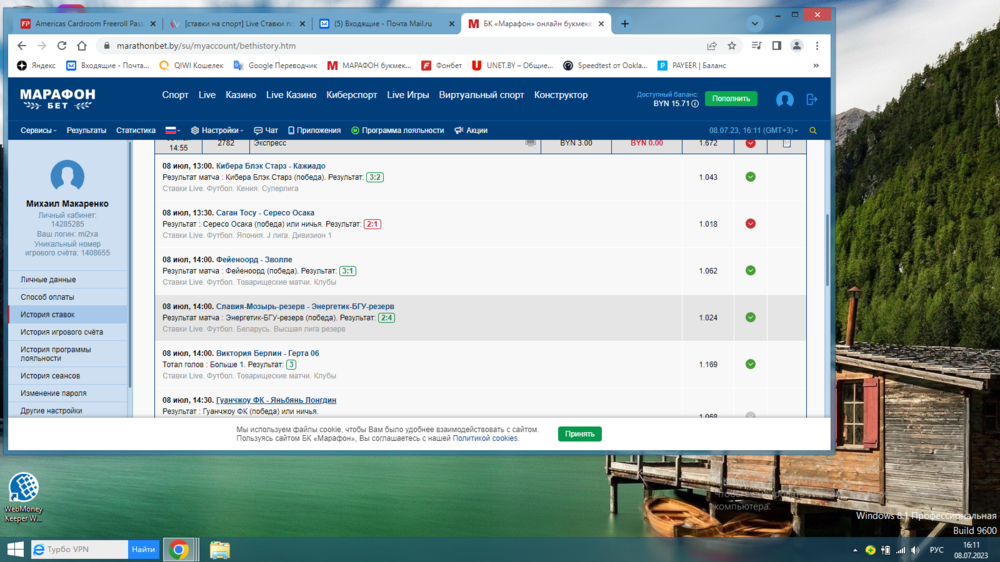The width and height of the screenshot is (1000, 562).
Task: Reload the page with the refresh icon
Action: coord(62,46)
